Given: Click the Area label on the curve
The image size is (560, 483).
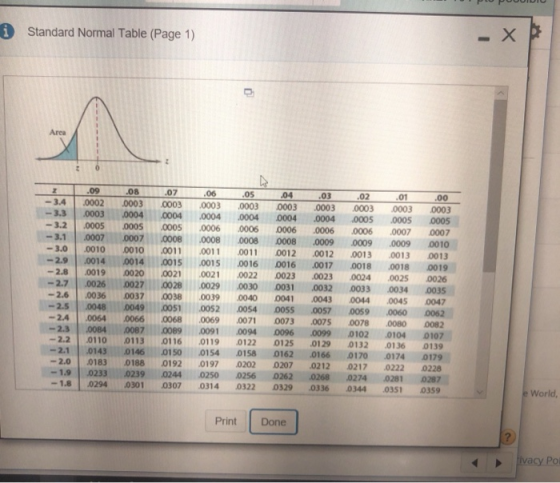Looking at the screenshot, I should point(58,132).
